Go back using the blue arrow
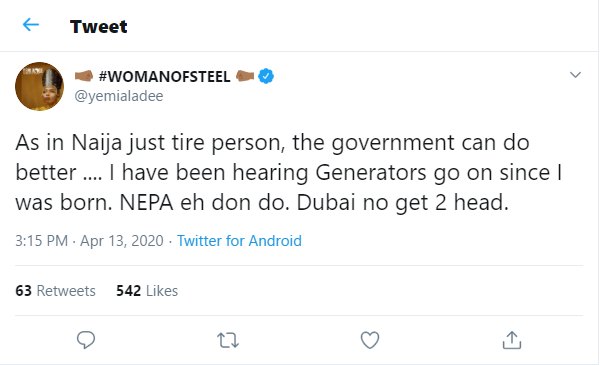Screen dimensions: 600x365 click(31, 25)
